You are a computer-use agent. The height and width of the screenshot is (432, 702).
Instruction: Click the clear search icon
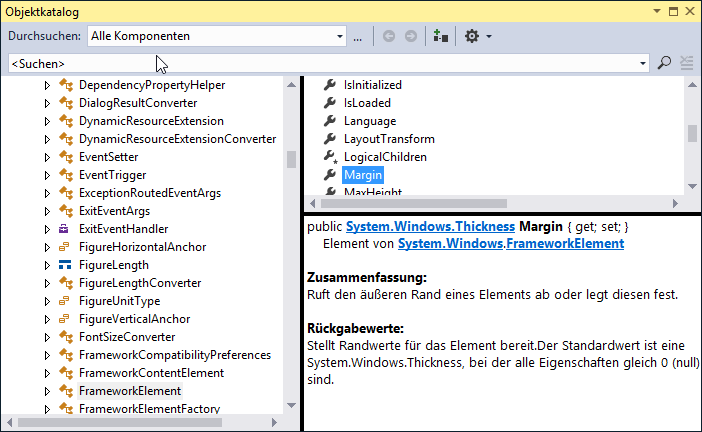687,63
